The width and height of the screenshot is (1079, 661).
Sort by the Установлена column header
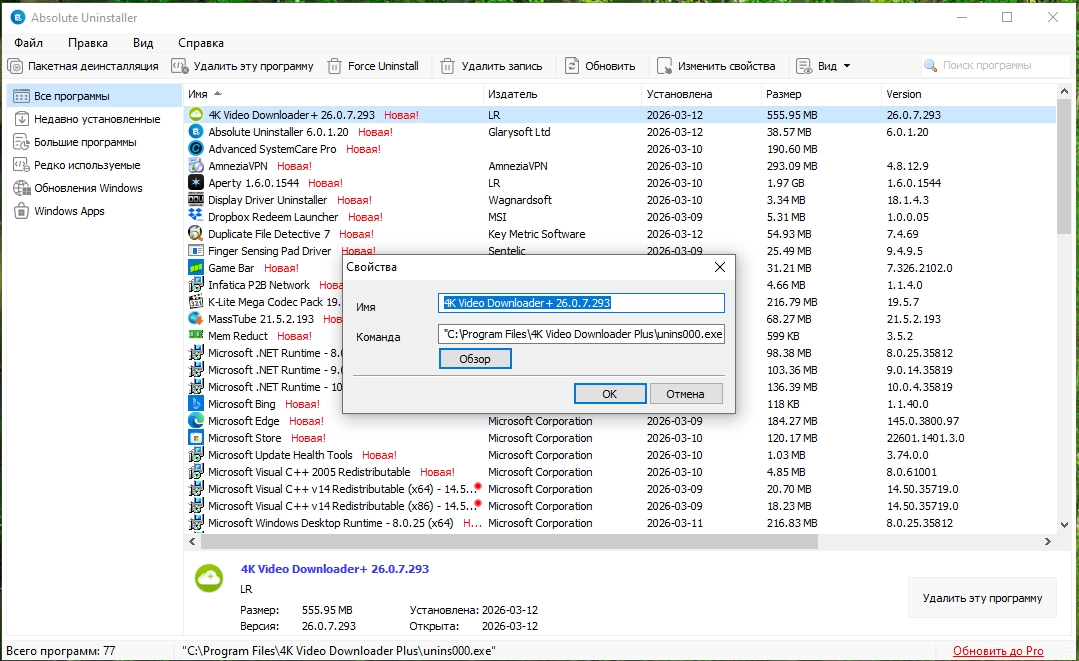(701, 94)
